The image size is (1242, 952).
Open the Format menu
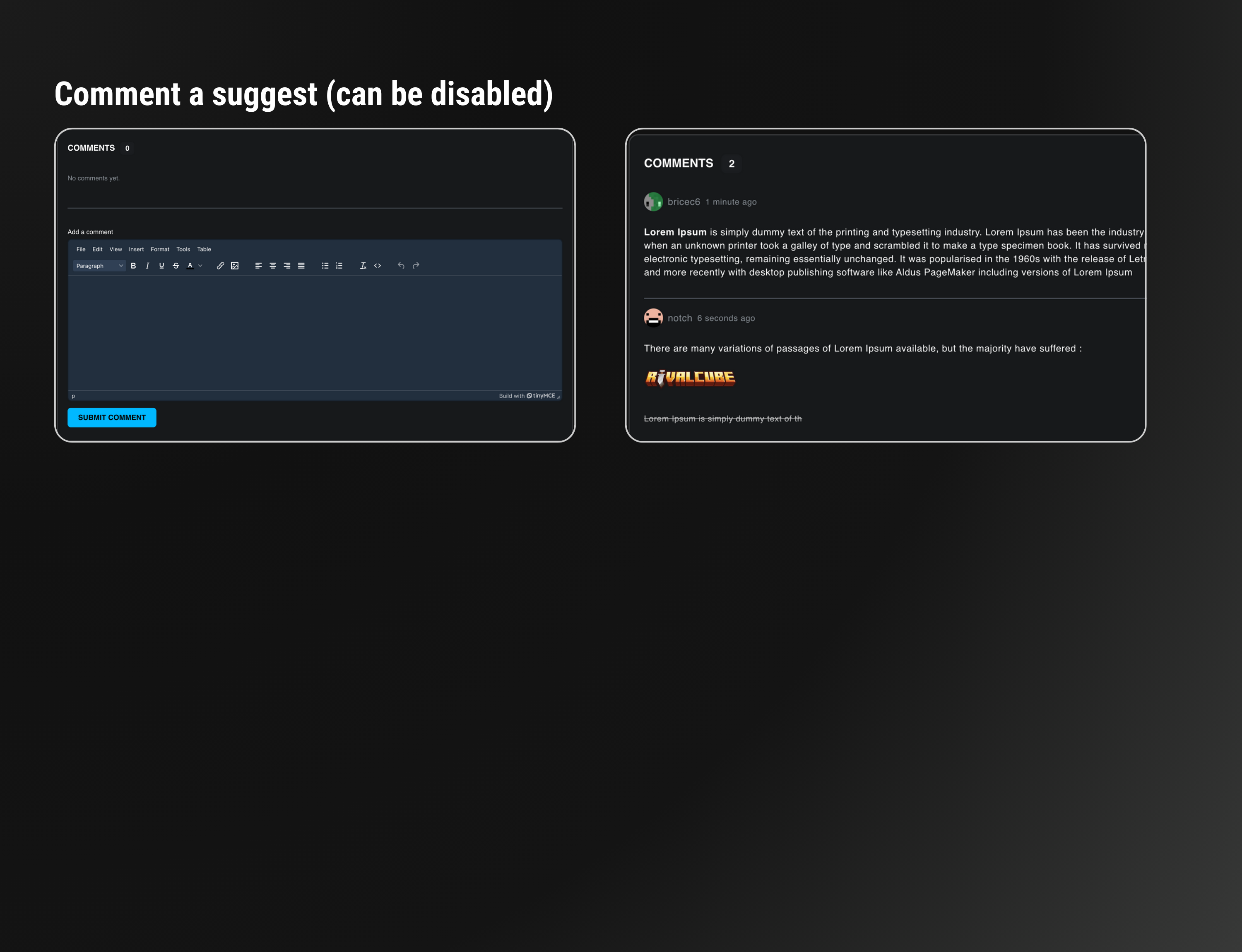click(160, 249)
